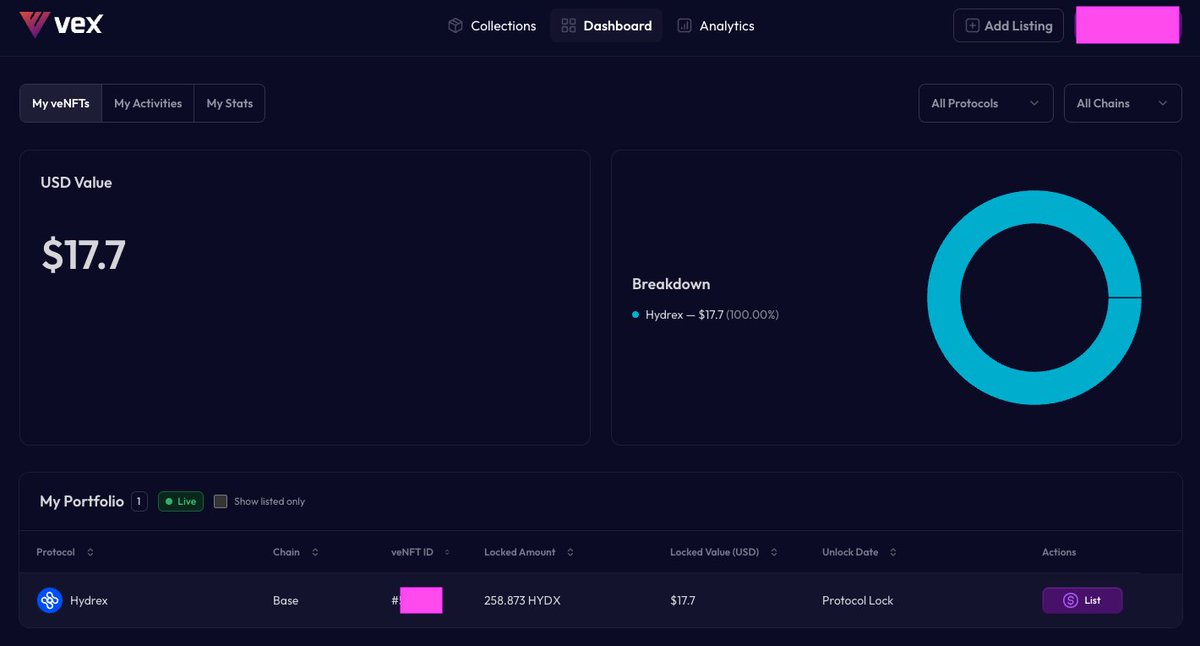Click the Hydrex protocol name in row
This screenshot has height=646, width=1200.
click(89, 601)
